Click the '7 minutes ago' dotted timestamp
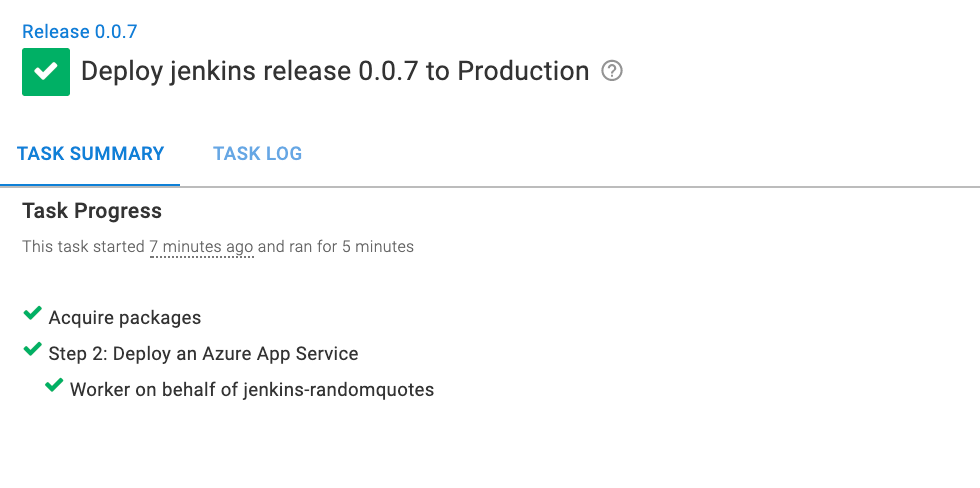Image resolution: width=980 pixels, height=488 pixels. (x=201, y=247)
